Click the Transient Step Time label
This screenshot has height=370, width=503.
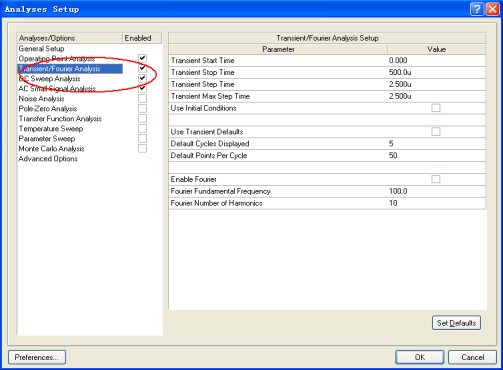pos(203,84)
